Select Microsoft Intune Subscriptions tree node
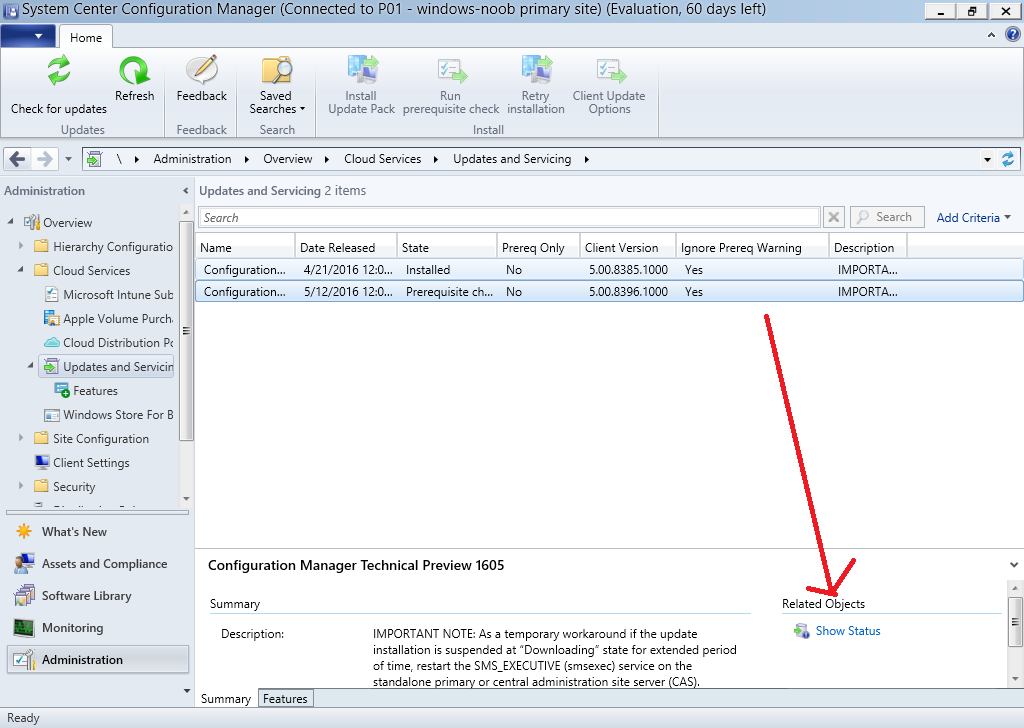Screen dimensions: 1024x728 [108, 294]
